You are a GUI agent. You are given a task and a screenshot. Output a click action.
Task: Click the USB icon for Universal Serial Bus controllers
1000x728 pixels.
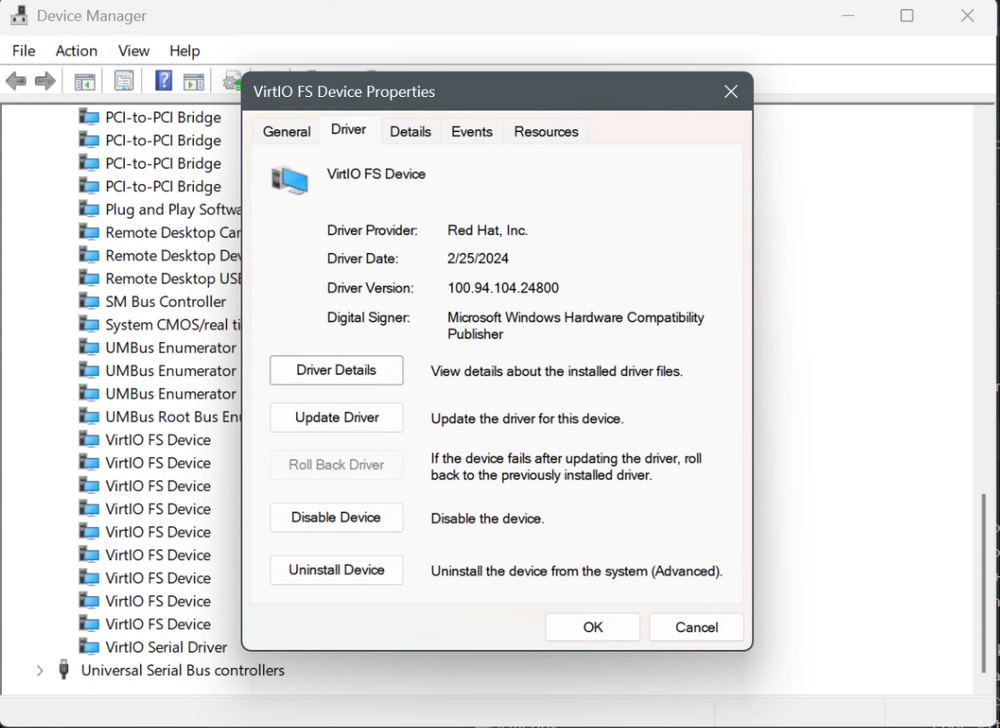pyautogui.click(x=63, y=669)
